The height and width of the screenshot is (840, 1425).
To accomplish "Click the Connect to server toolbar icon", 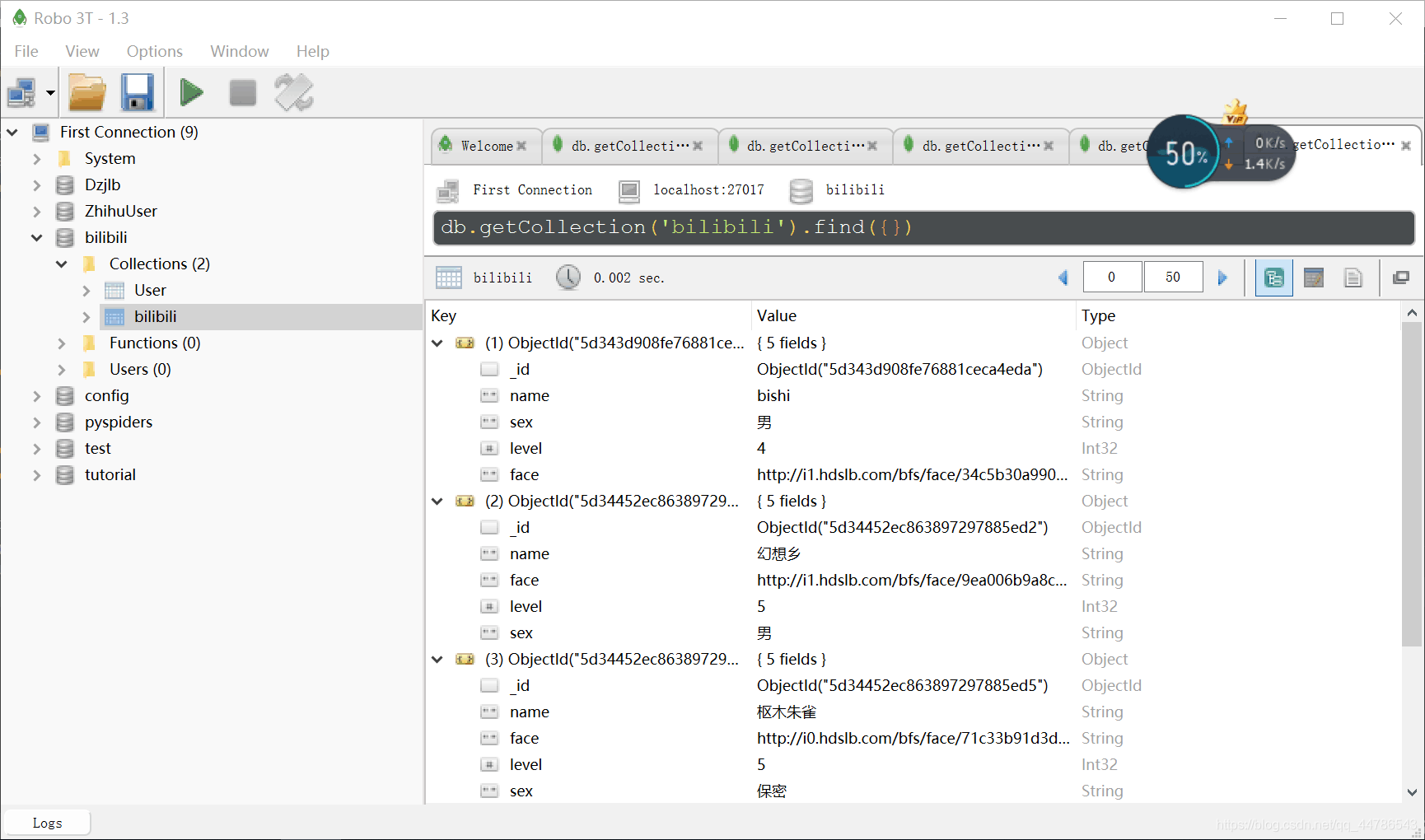I will (x=21, y=92).
